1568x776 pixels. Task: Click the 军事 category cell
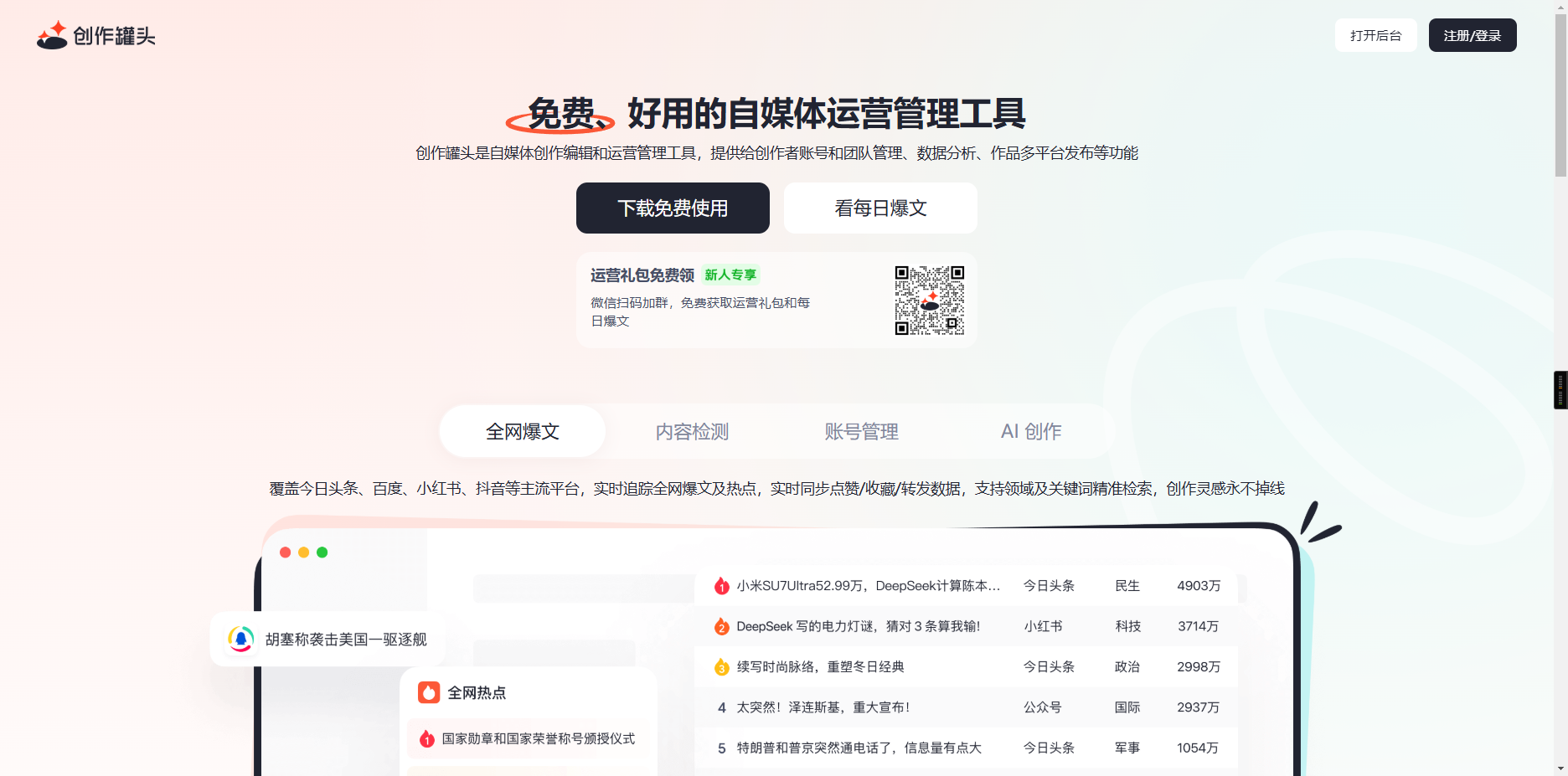coord(1127,748)
